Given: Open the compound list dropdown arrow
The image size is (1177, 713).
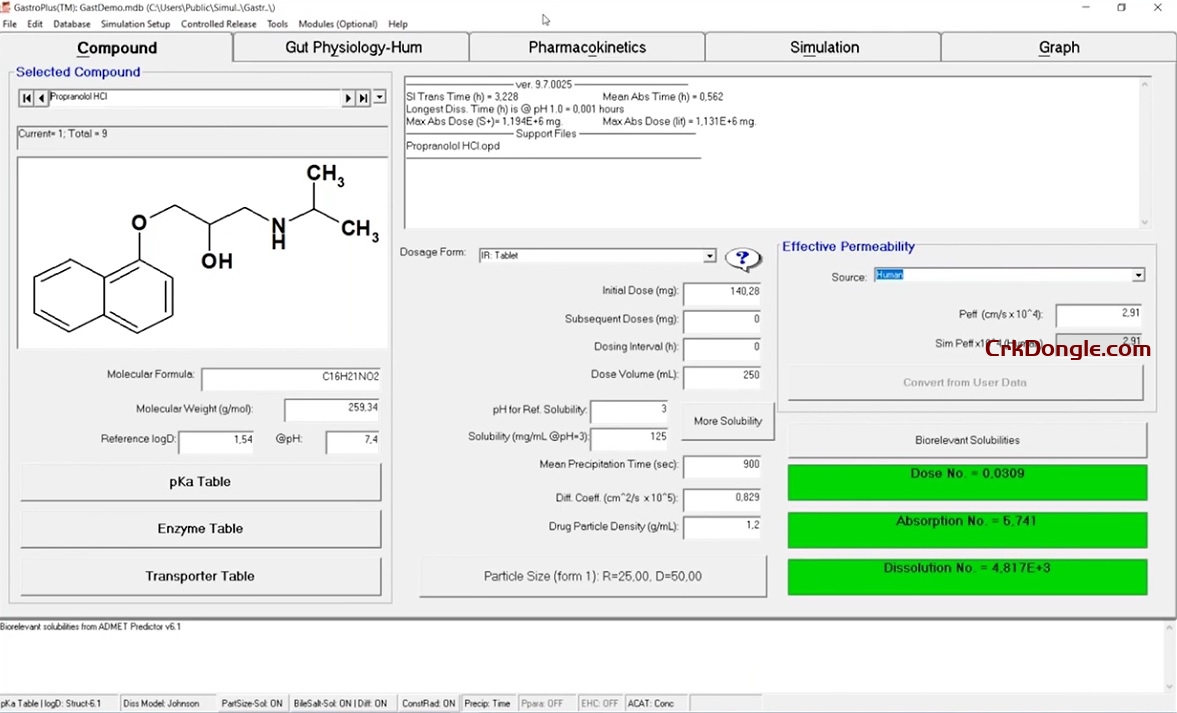Looking at the screenshot, I should (380, 96).
